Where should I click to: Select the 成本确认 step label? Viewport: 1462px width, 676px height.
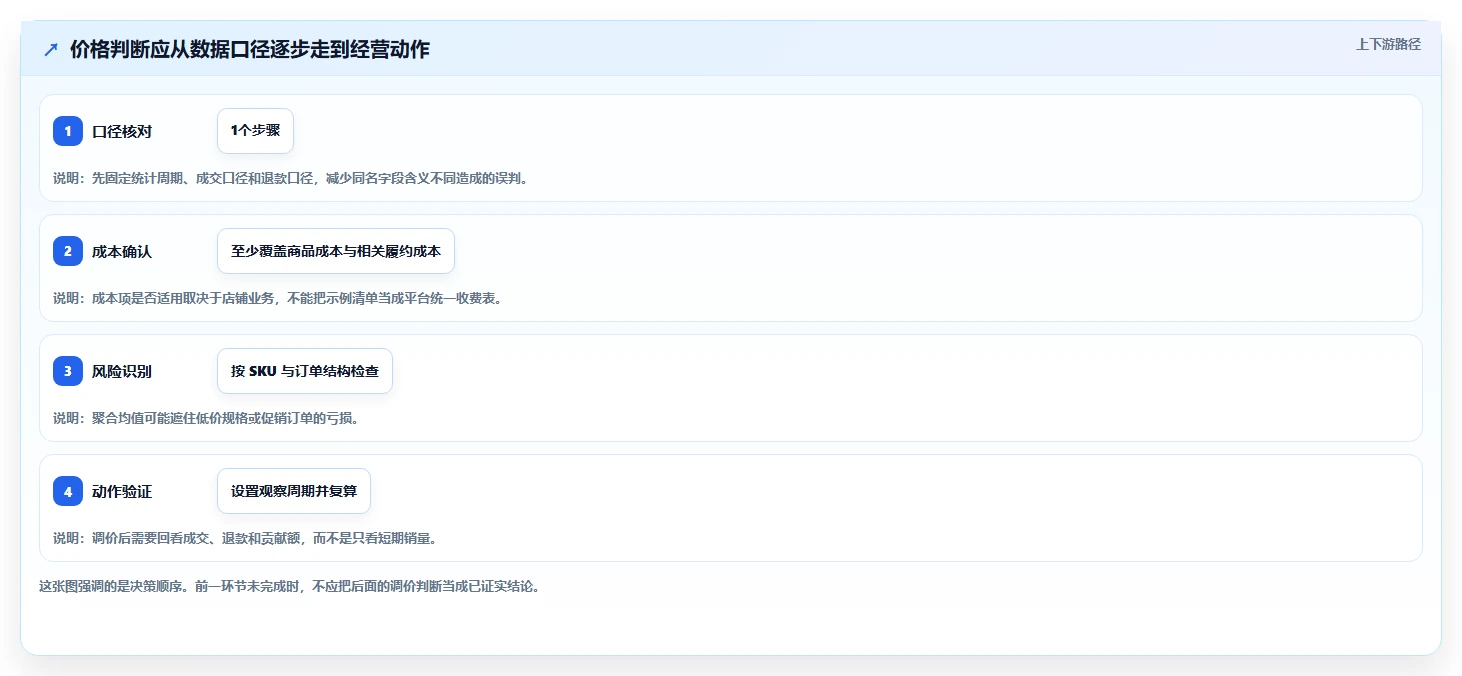pyautogui.click(x=122, y=251)
